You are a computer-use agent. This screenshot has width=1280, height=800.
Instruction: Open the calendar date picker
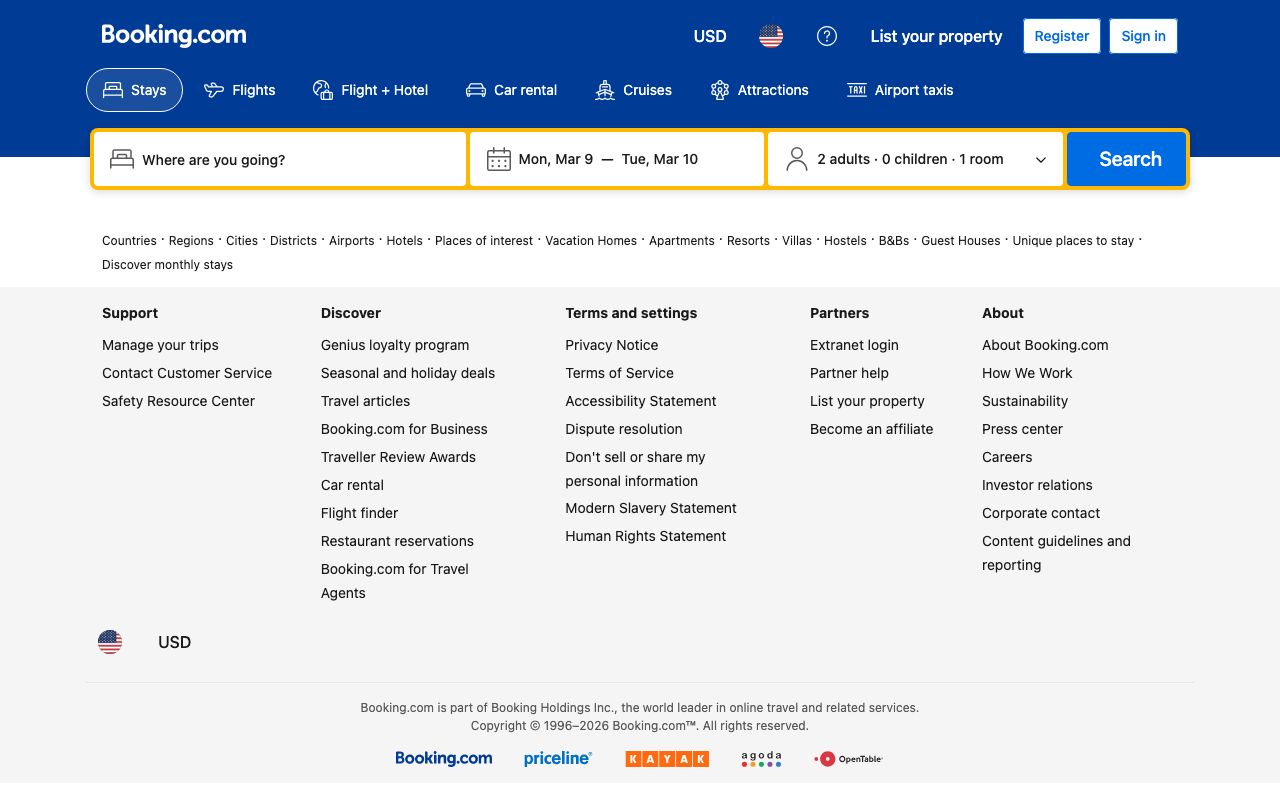pyautogui.click(x=616, y=159)
